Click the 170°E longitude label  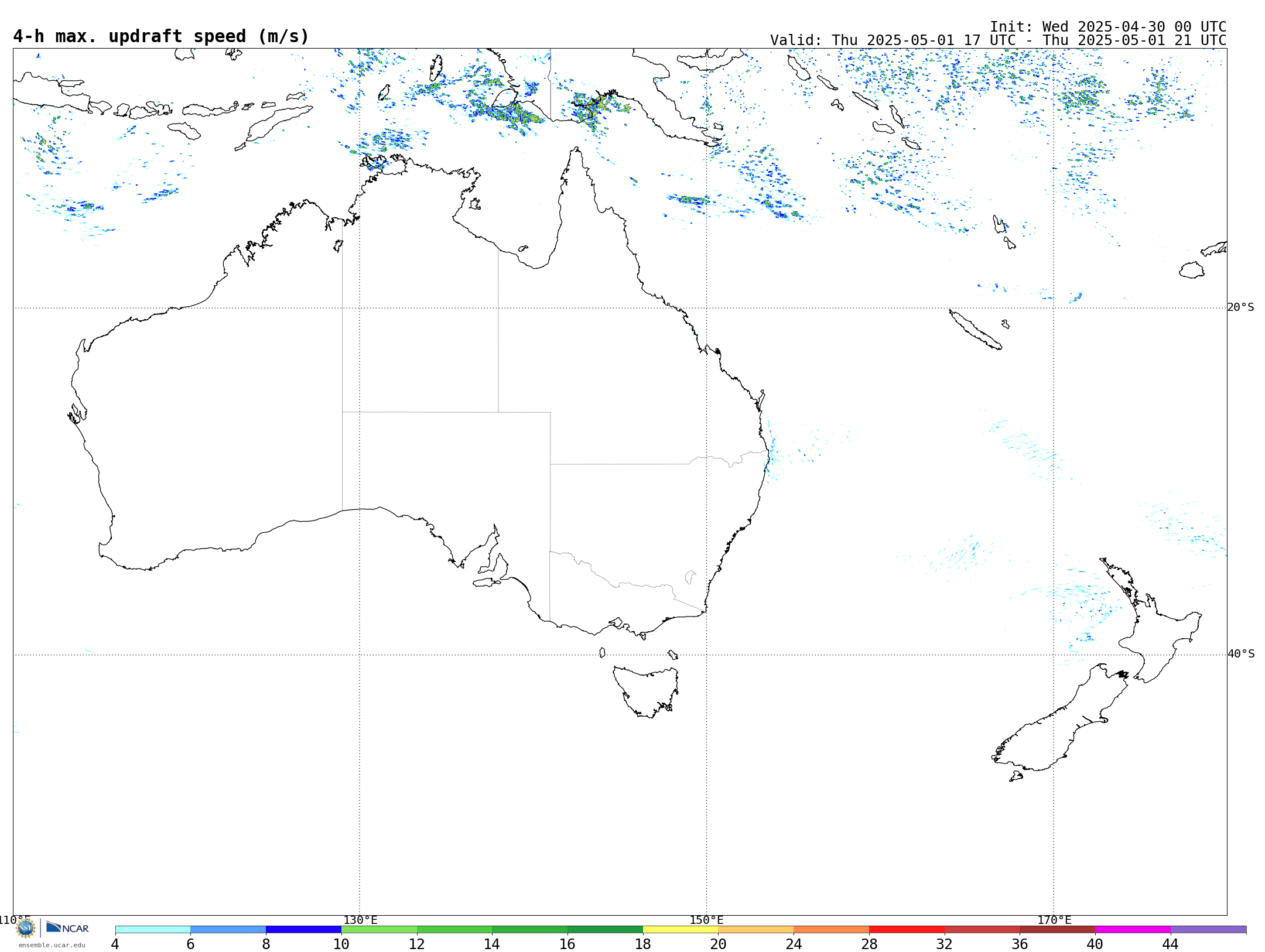pyautogui.click(x=1054, y=920)
